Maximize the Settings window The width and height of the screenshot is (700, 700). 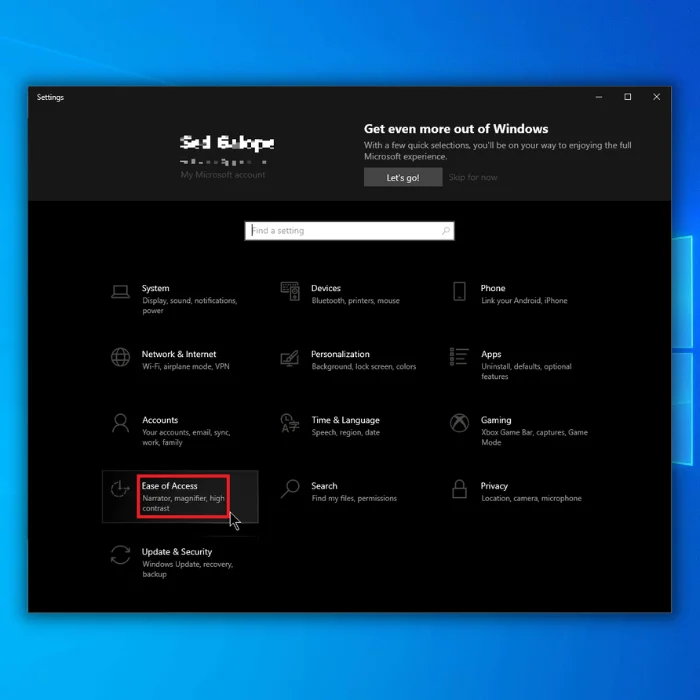click(627, 97)
